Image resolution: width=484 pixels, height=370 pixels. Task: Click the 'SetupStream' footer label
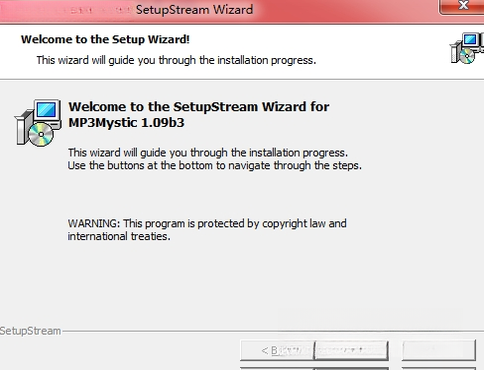[30, 331]
